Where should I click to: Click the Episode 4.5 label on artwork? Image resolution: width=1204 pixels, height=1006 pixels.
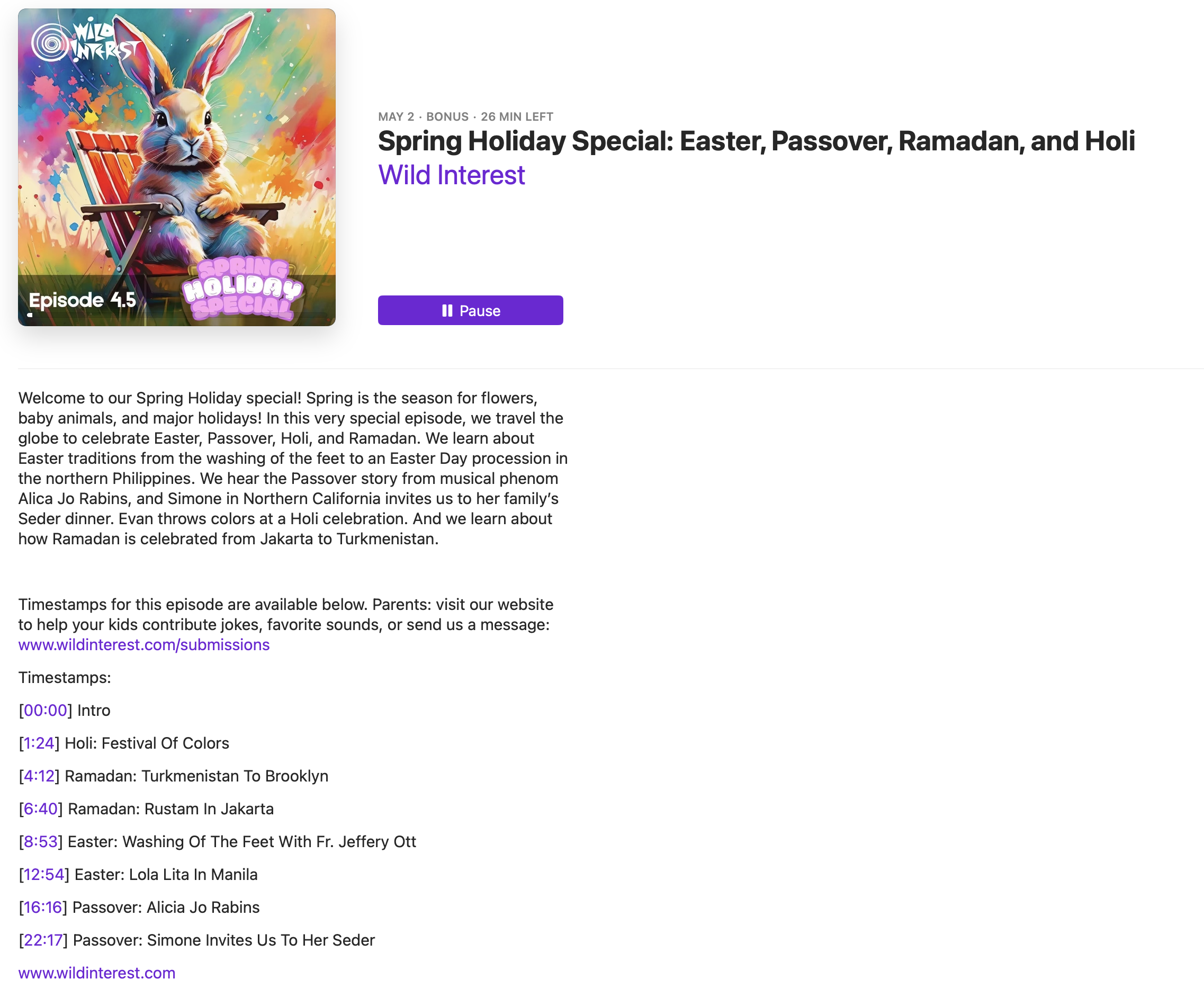coord(83,300)
